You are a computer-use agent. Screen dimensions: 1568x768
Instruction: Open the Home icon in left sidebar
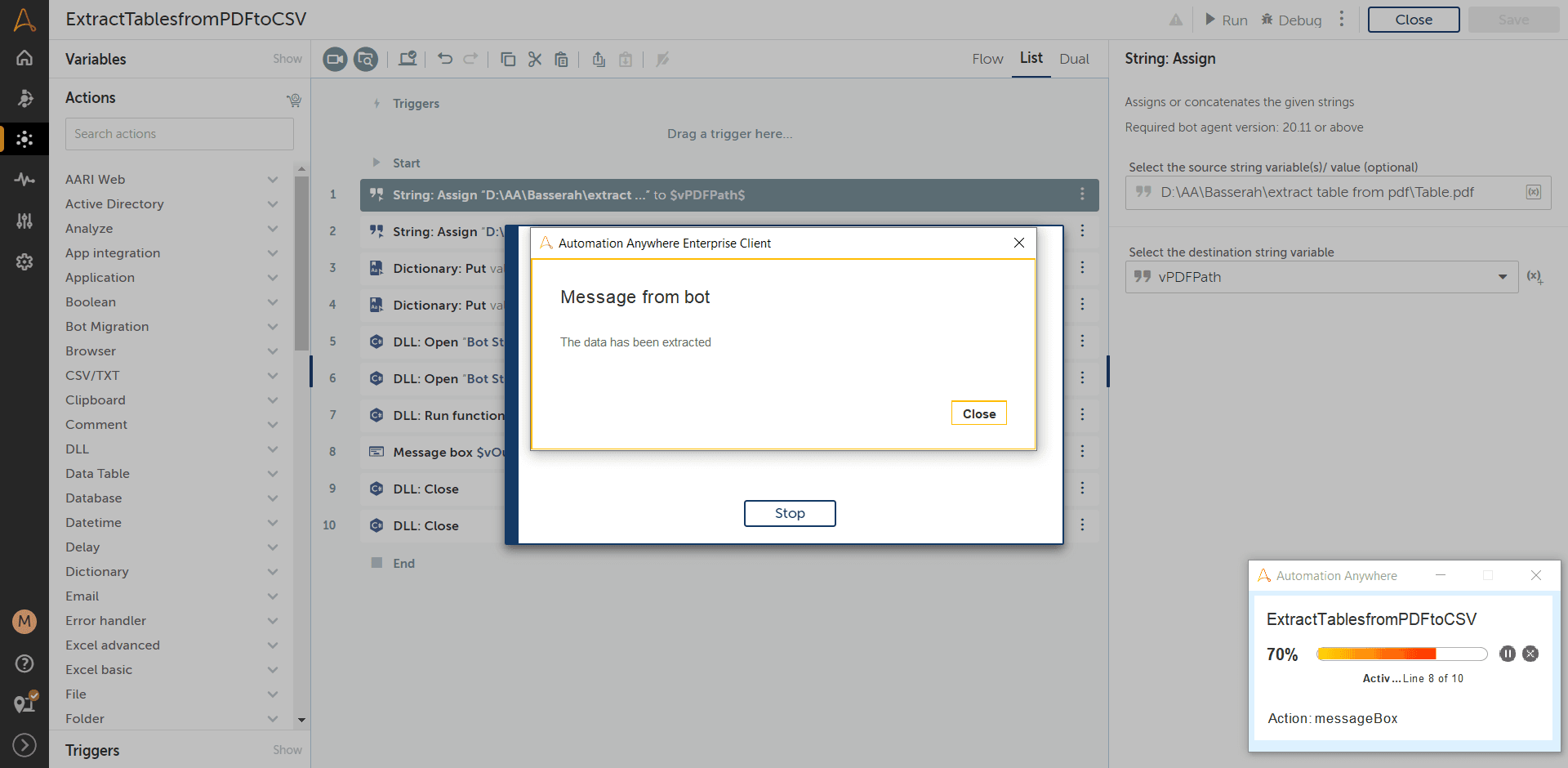(24, 58)
